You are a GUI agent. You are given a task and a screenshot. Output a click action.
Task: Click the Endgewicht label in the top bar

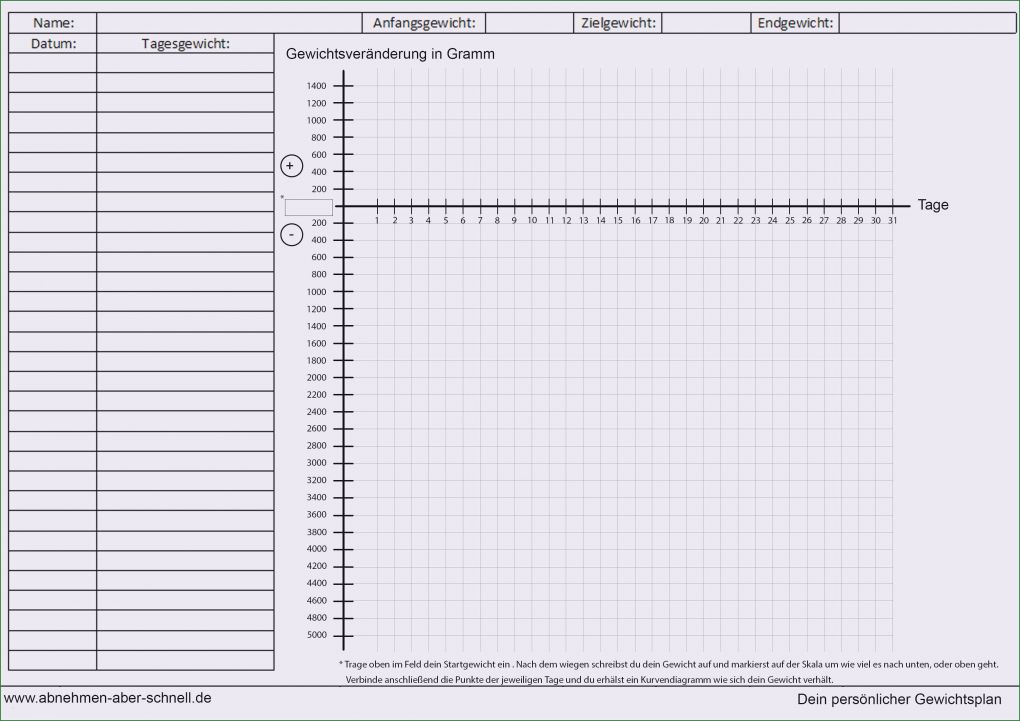(x=794, y=22)
